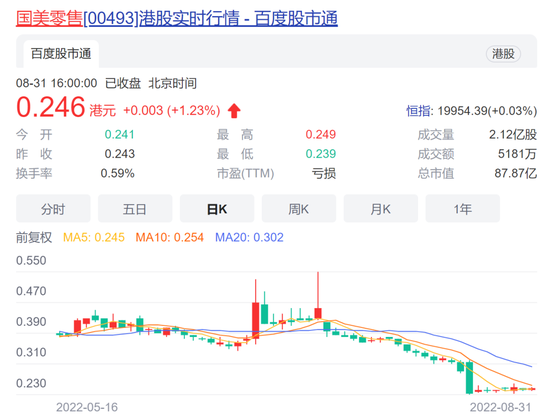Select the 百度股市通 tab

pyautogui.click(x=61, y=54)
